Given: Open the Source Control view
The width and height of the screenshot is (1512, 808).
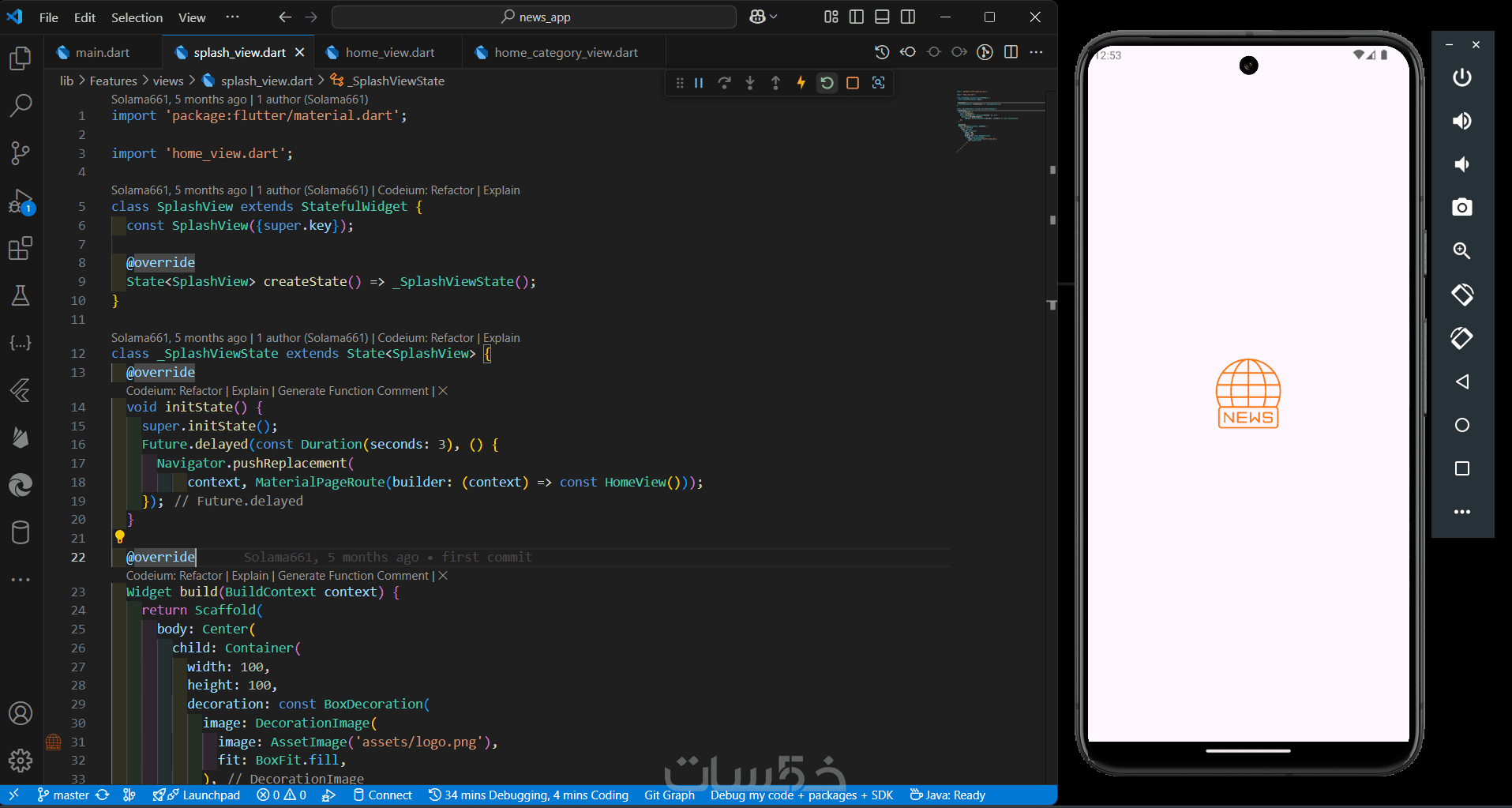Looking at the screenshot, I should 21,152.
